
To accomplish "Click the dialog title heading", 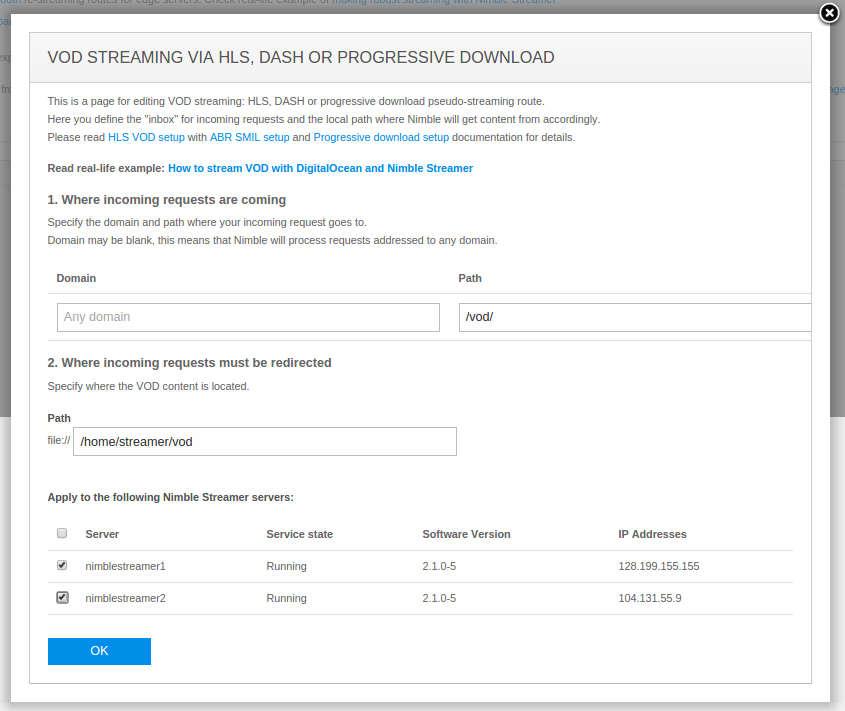I will pos(301,57).
